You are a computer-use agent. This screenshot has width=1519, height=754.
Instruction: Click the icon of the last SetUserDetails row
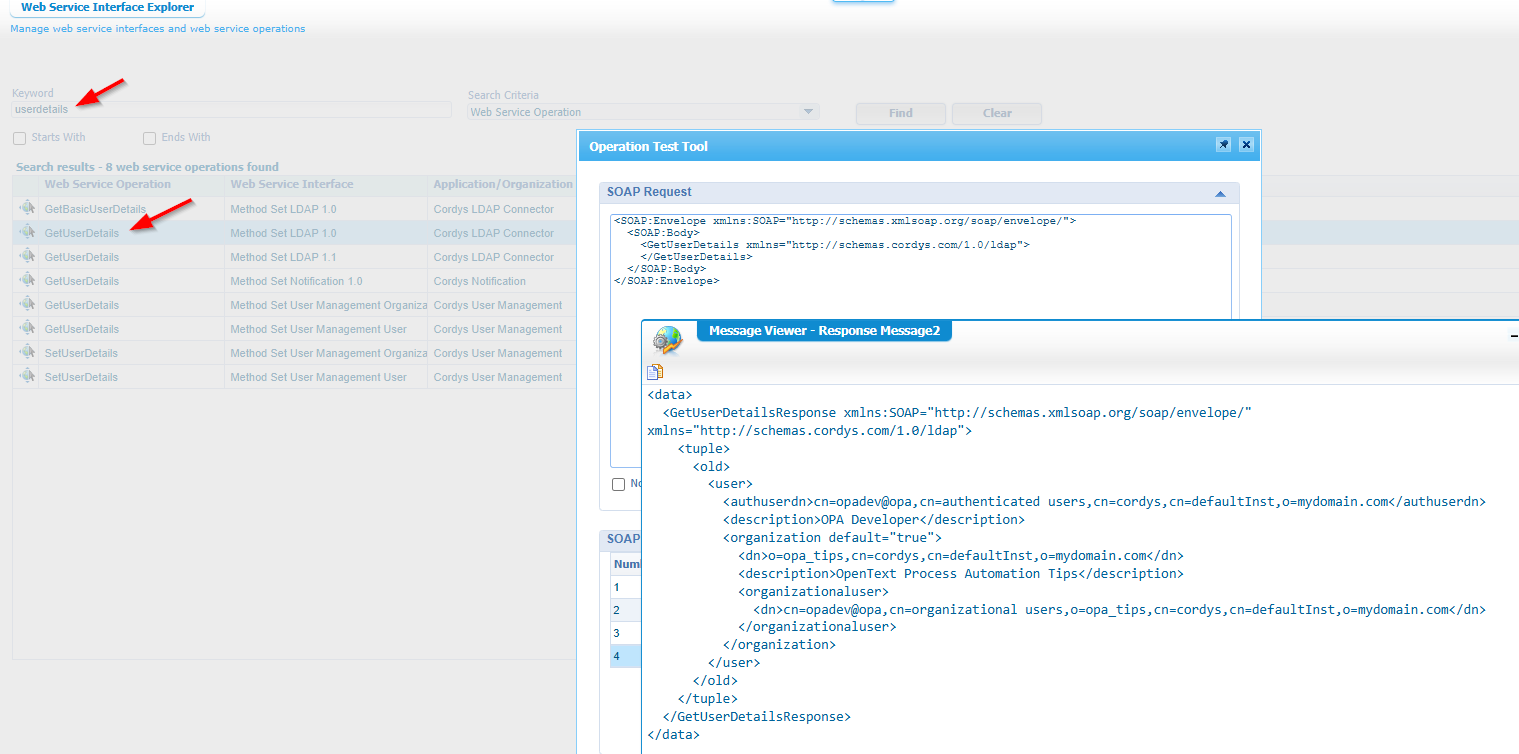click(x=26, y=377)
